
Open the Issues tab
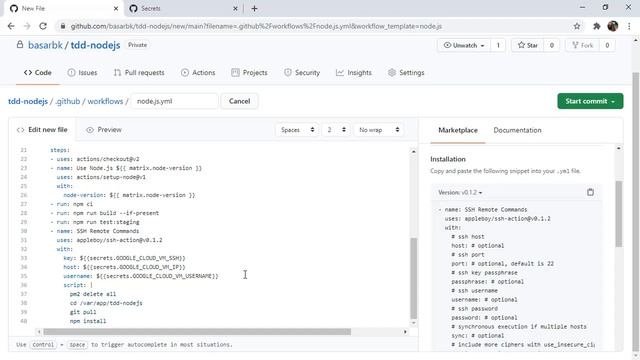(82, 73)
